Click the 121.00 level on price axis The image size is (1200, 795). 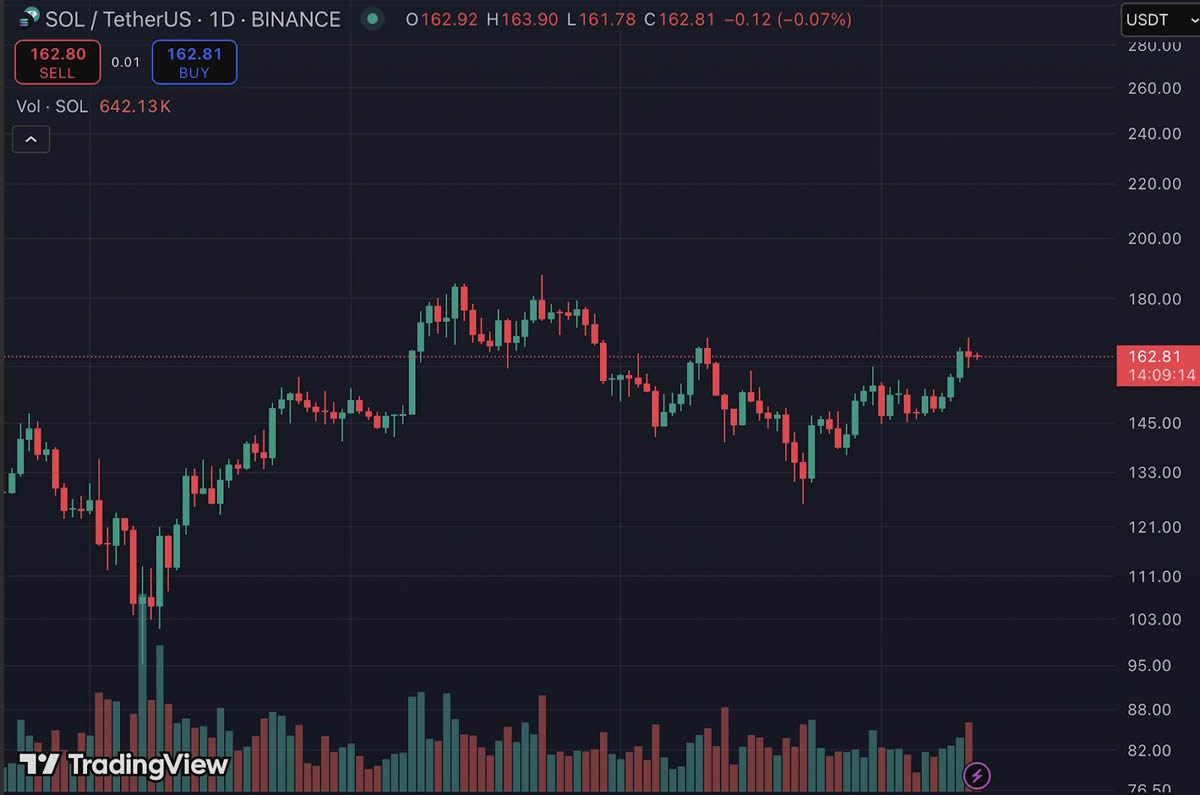coord(1154,527)
